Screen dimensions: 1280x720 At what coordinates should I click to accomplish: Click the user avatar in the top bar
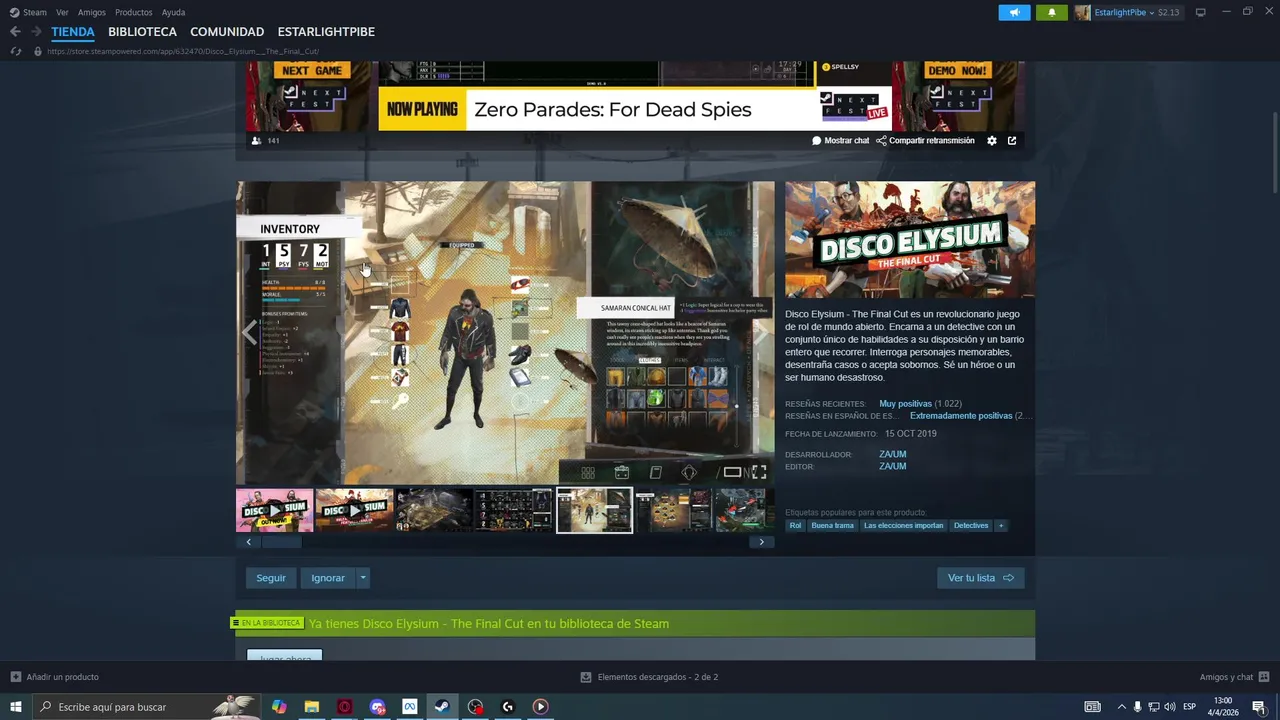tap(1082, 12)
